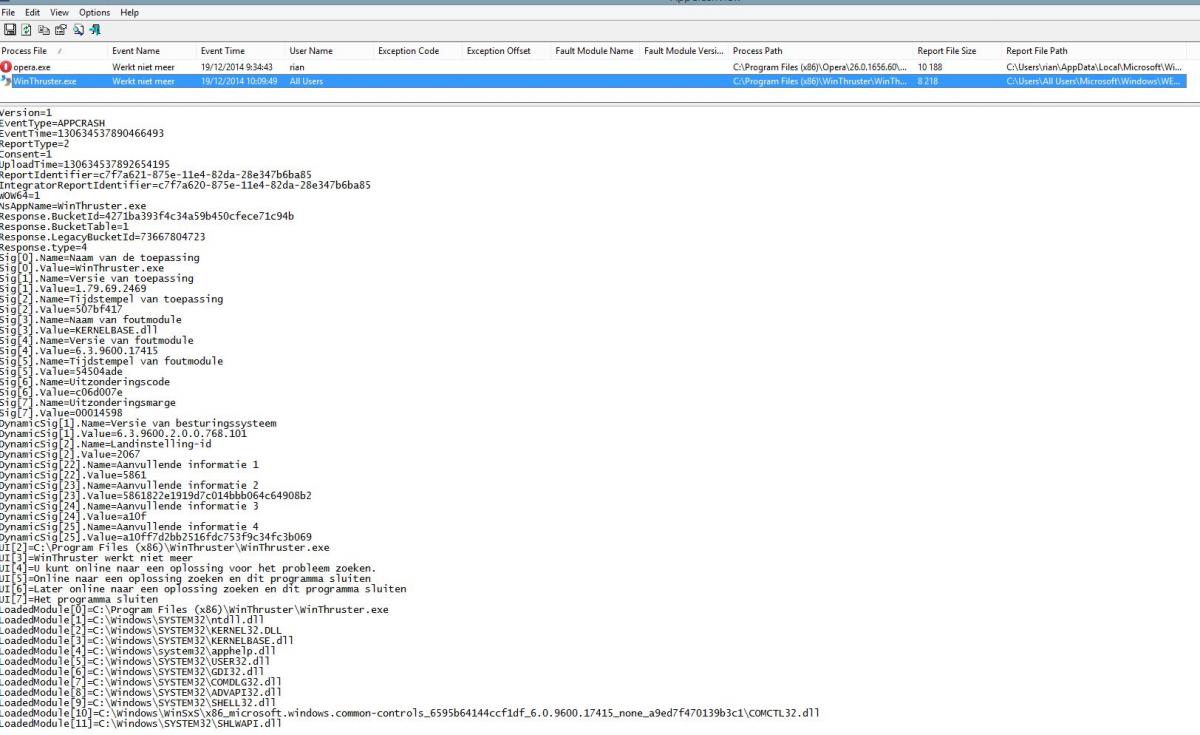Viewport: 1200px width, 735px height.
Task: Click the EventTime=130634537890466493 line
Action: tap(82, 134)
